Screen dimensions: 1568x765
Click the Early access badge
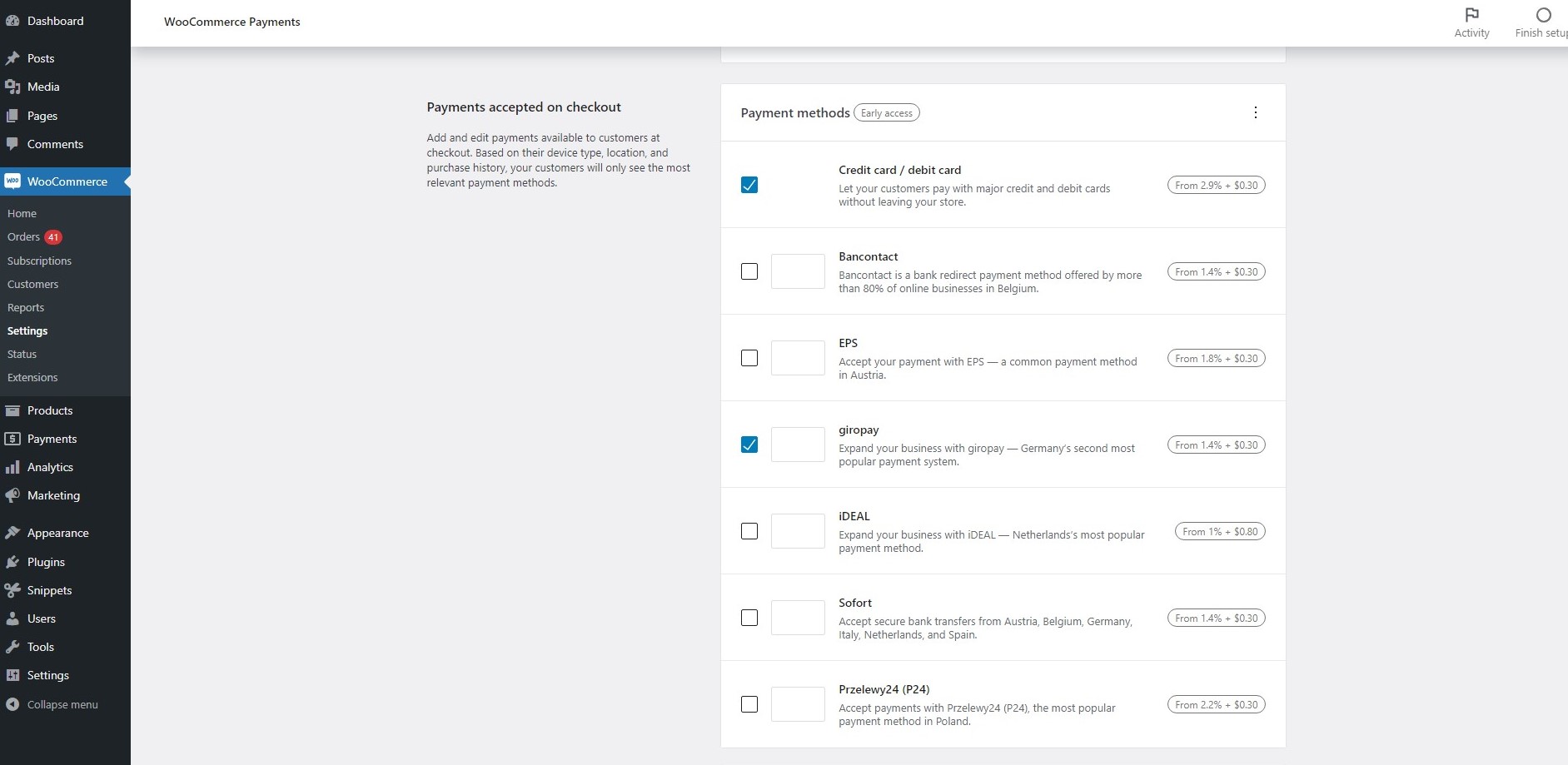[x=887, y=113]
